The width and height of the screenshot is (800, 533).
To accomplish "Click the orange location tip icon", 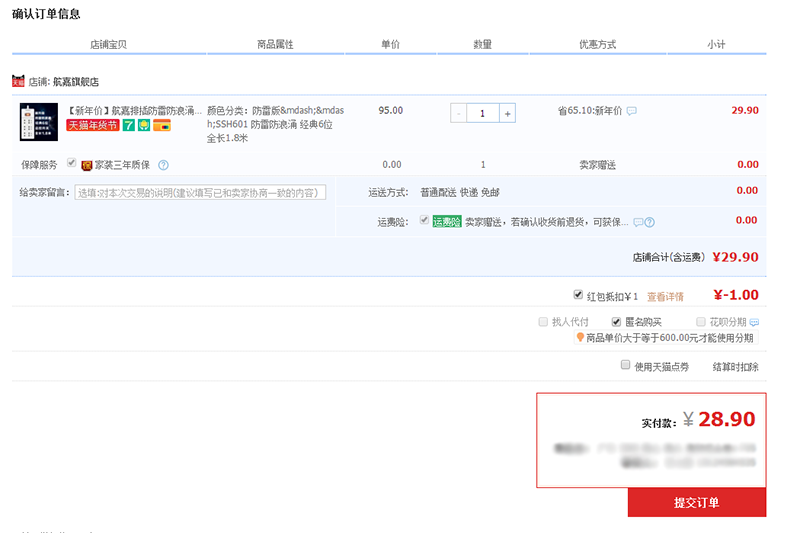I will point(580,337).
